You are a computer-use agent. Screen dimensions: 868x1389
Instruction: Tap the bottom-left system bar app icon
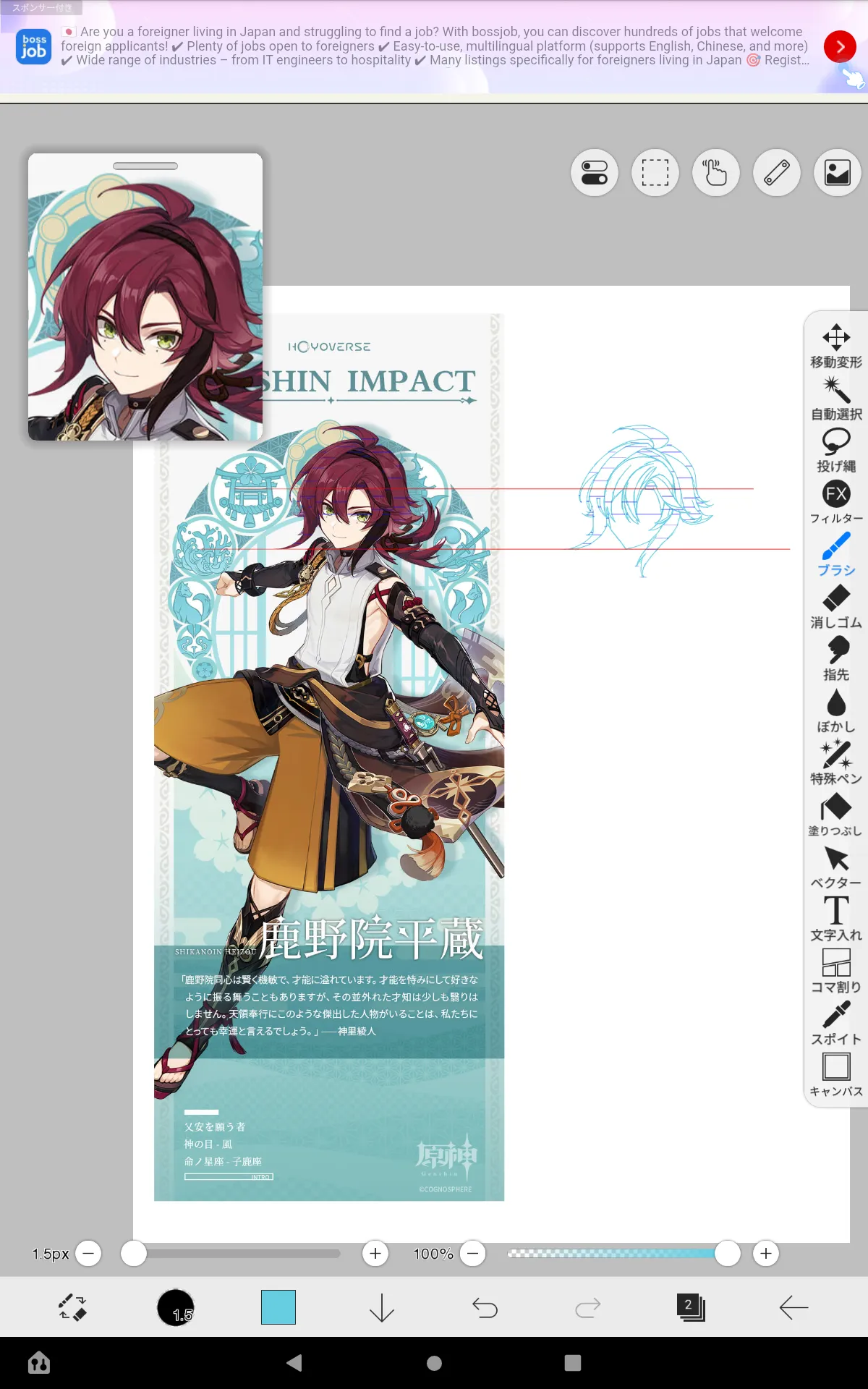click(x=39, y=1363)
